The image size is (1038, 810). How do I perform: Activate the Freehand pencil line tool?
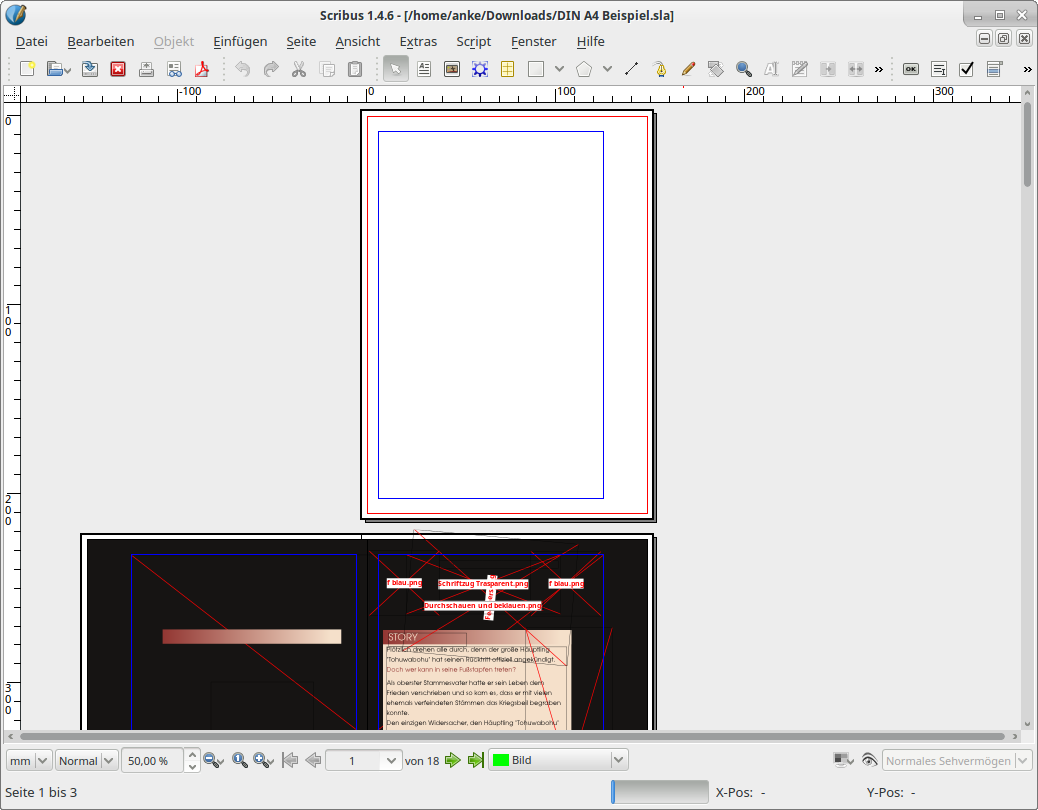(688, 69)
